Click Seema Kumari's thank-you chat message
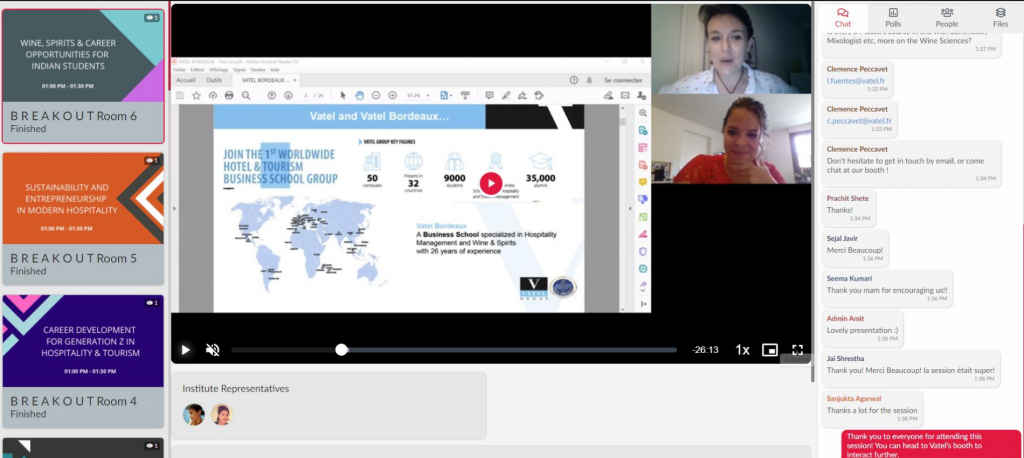Image resolution: width=1024 pixels, height=458 pixels. pos(886,290)
